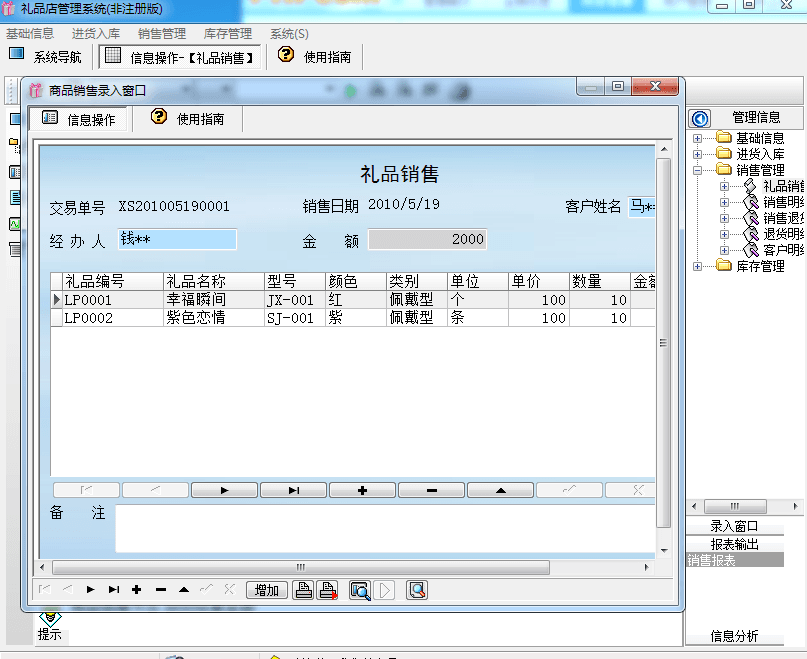Expand the 库存管理 tree node
807x659 pixels.
point(697,266)
